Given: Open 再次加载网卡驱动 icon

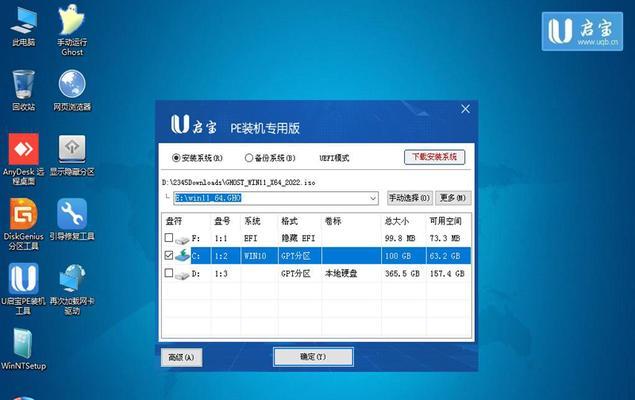Looking at the screenshot, I should (72, 289).
